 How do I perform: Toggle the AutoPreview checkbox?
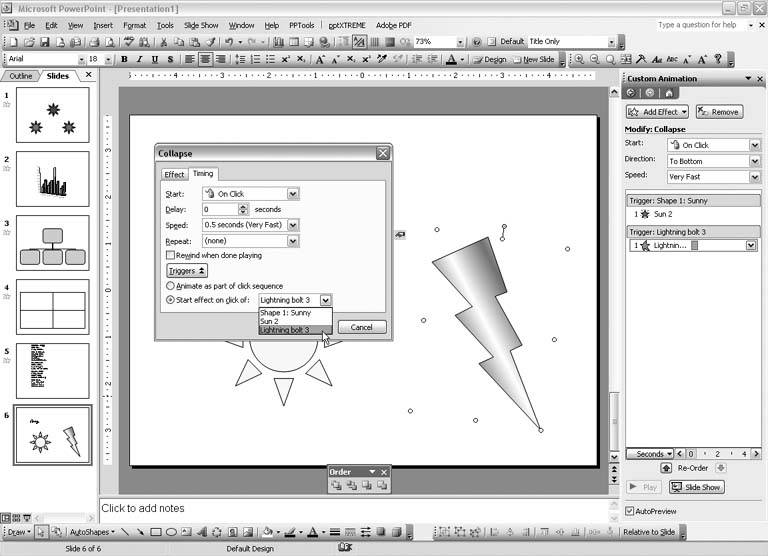tap(629, 511)
